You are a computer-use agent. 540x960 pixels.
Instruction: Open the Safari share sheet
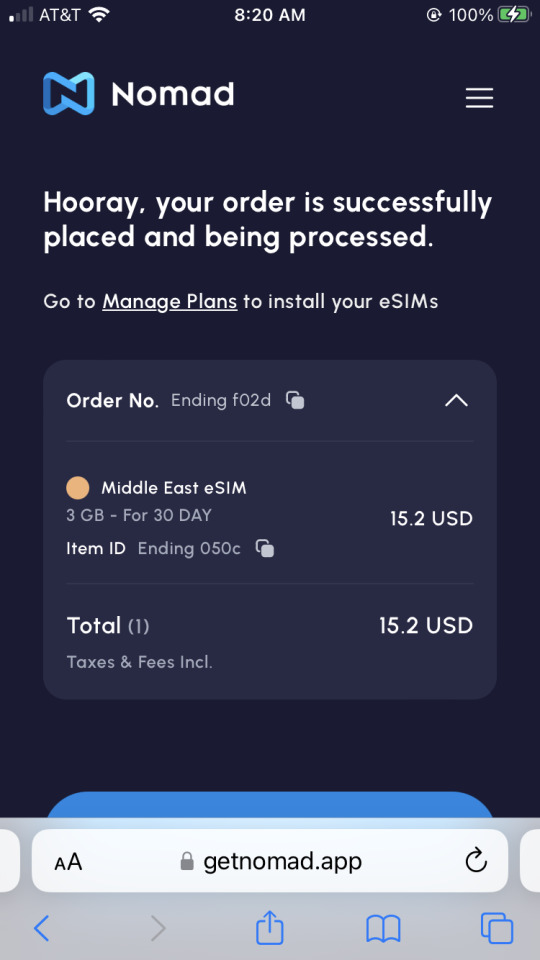tap(269, 926)
